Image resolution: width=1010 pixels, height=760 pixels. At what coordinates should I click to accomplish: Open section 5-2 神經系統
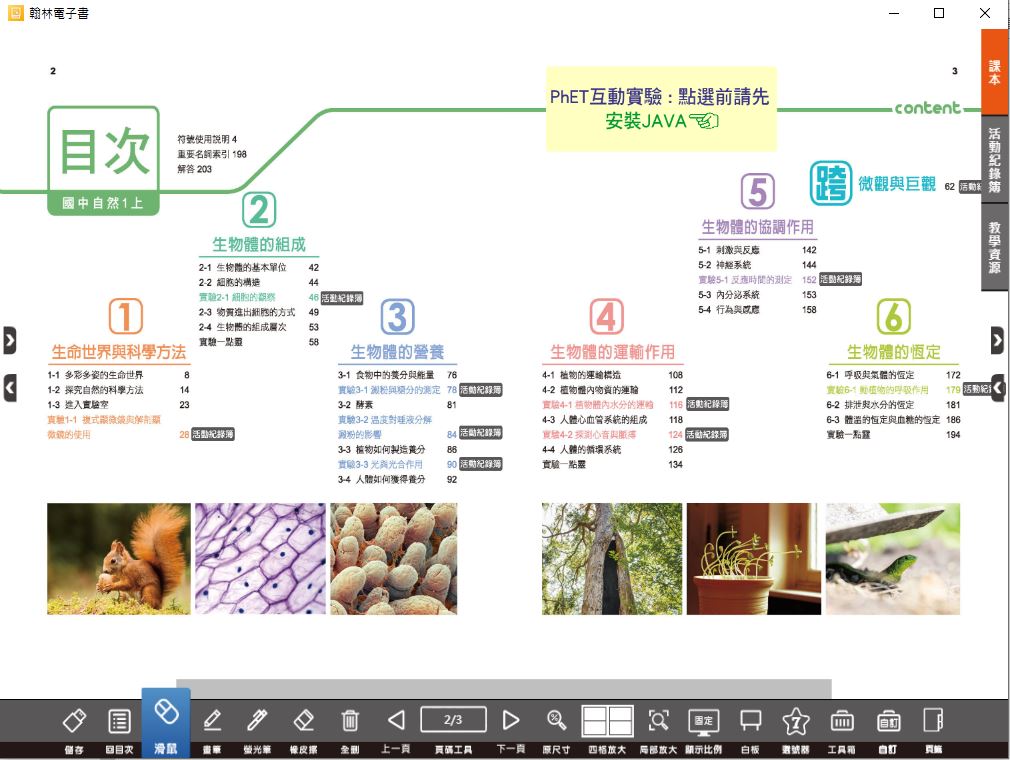[758, 265]
